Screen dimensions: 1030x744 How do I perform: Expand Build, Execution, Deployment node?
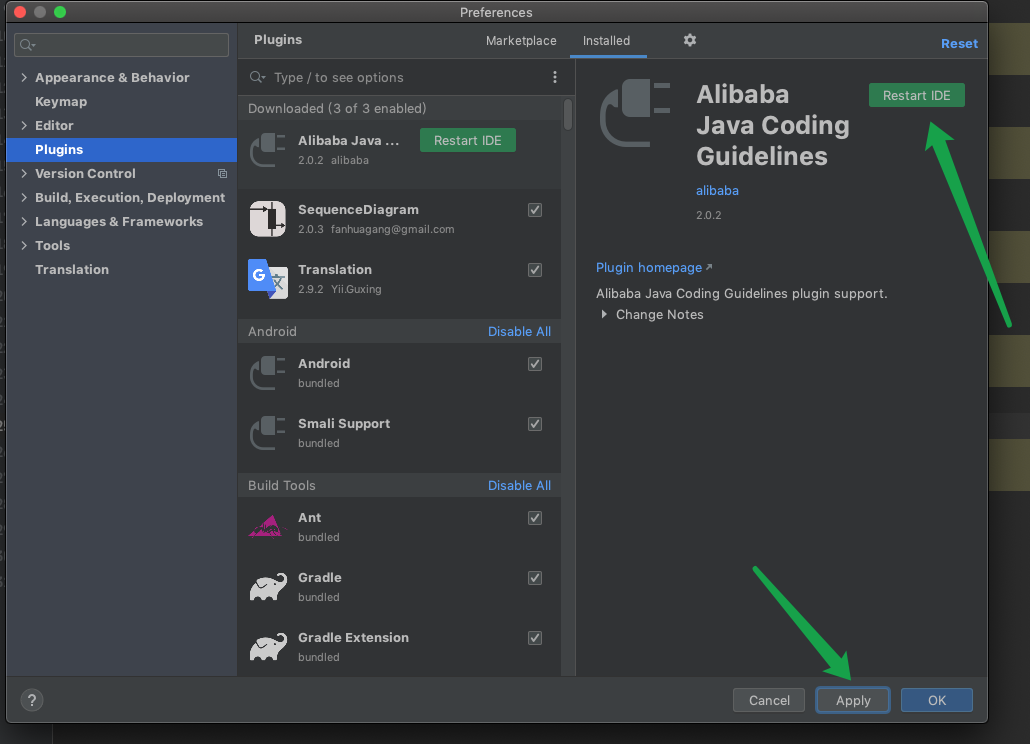pyautogui.click(x=24, y=198)
